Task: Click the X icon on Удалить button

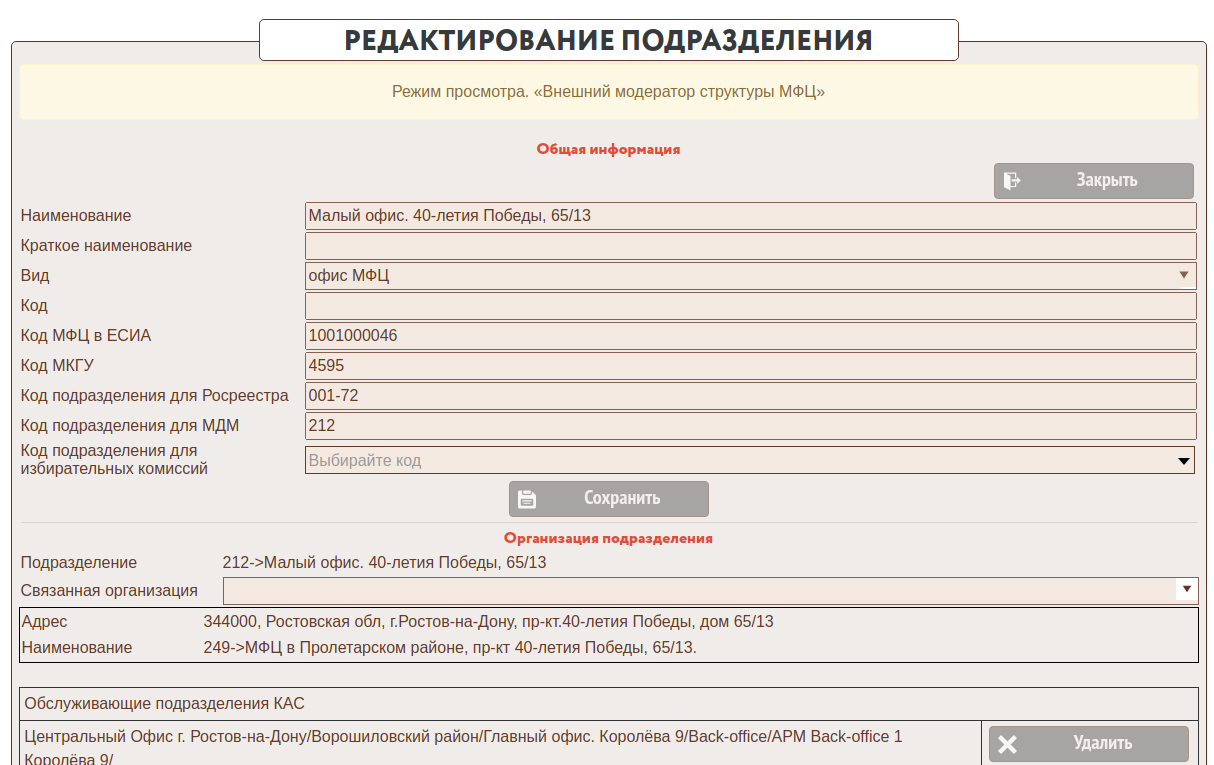Action: pyautogui.click(x=1007, y=744)
